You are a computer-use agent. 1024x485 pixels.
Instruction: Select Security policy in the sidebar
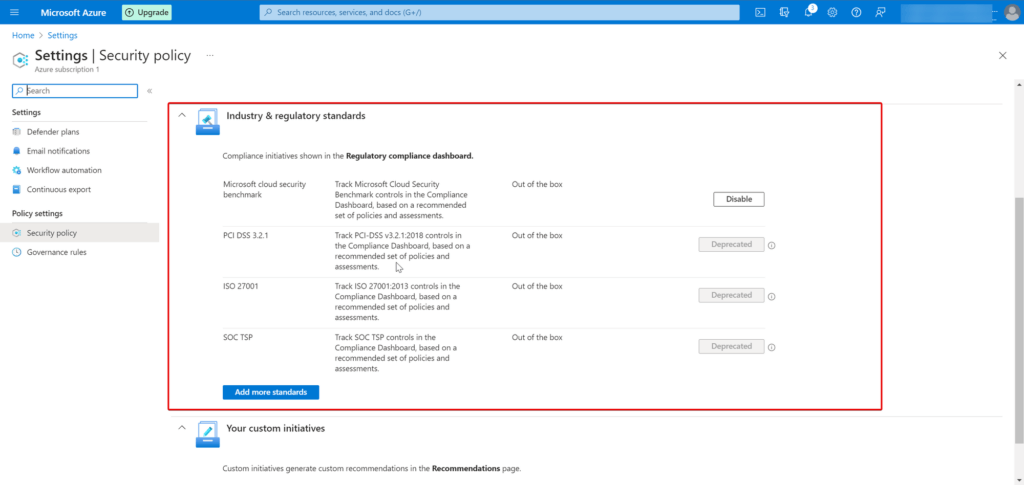click(x=79, y=233)
